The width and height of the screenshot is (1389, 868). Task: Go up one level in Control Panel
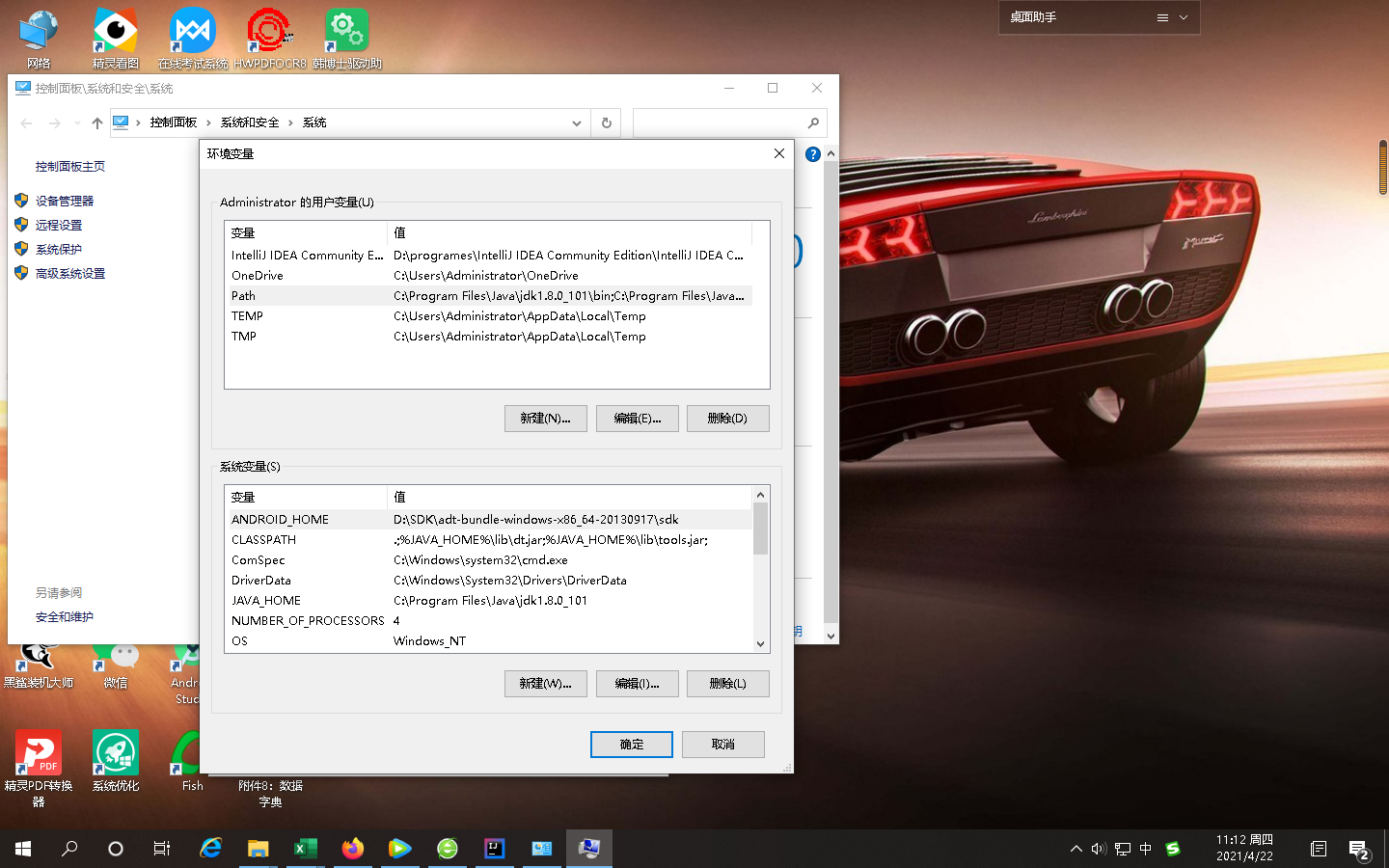pyautogui.click(x=96, y=122)
